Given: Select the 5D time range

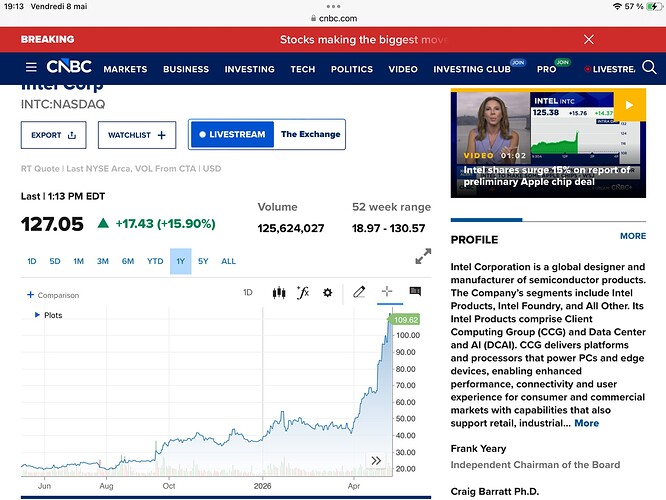Looking at the screenshot, I should coord(55,261).
